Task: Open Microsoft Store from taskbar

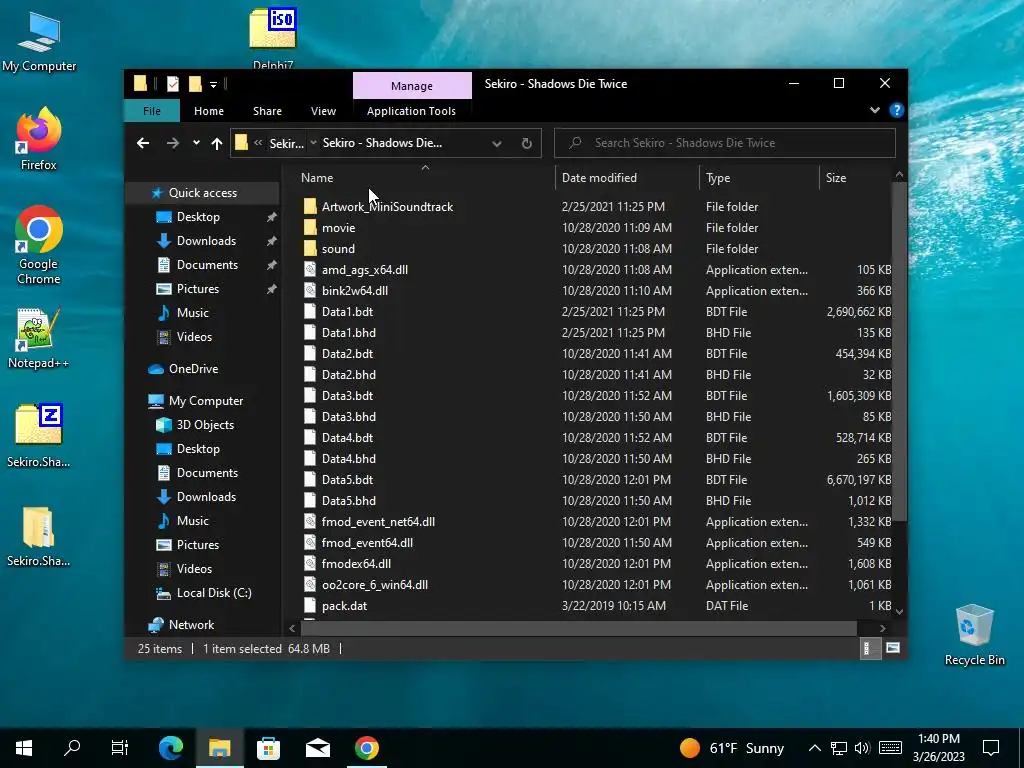Action: click(268, 748)
